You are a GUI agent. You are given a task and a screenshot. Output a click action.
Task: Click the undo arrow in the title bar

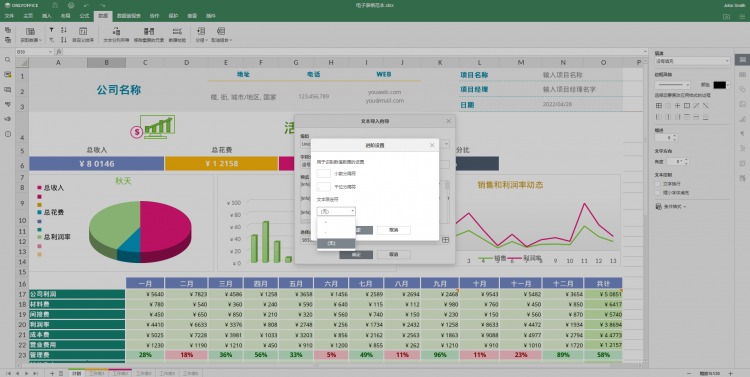[x=87, y=5]
